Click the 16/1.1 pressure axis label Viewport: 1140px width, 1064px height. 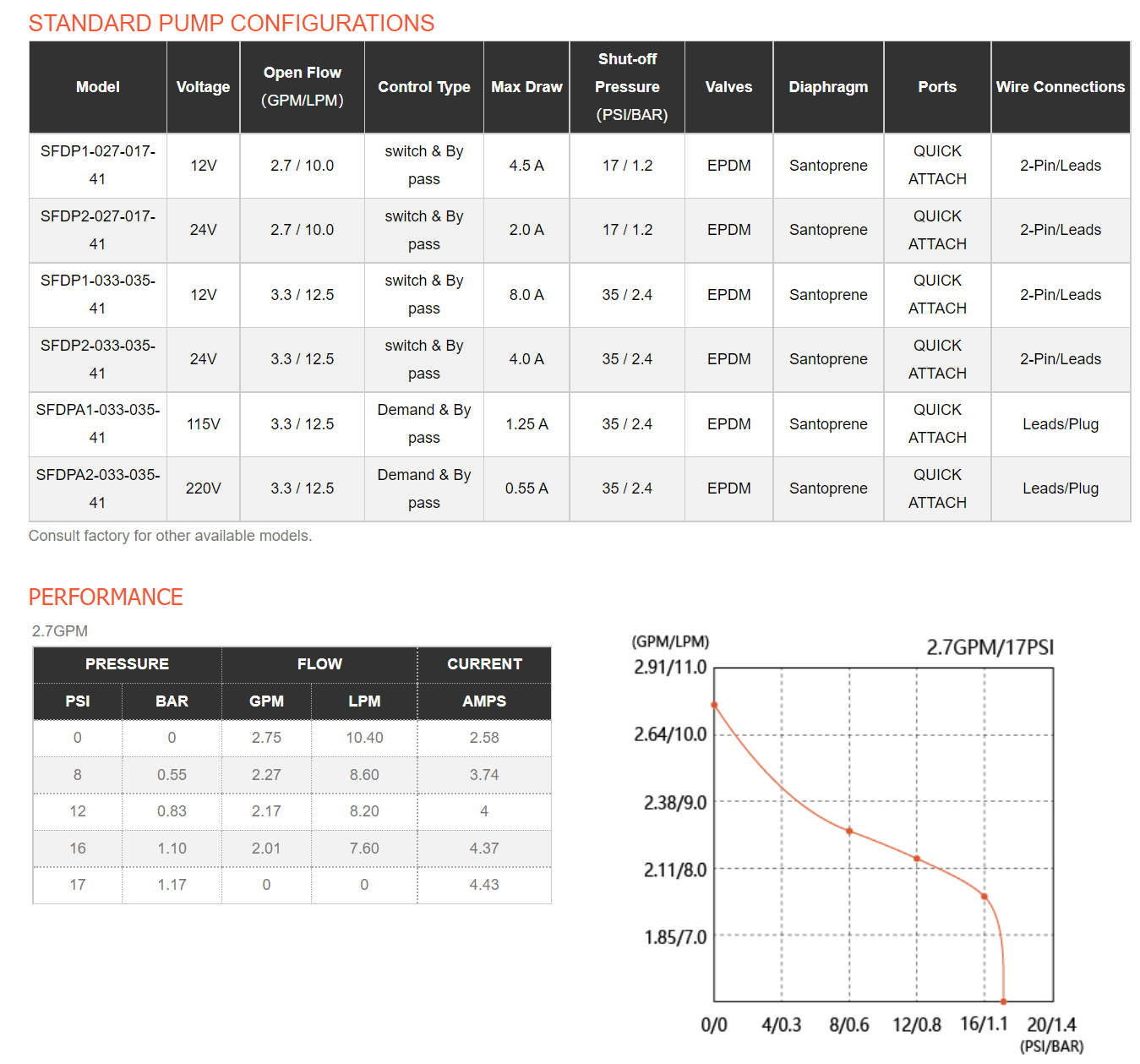point(984,1024)
